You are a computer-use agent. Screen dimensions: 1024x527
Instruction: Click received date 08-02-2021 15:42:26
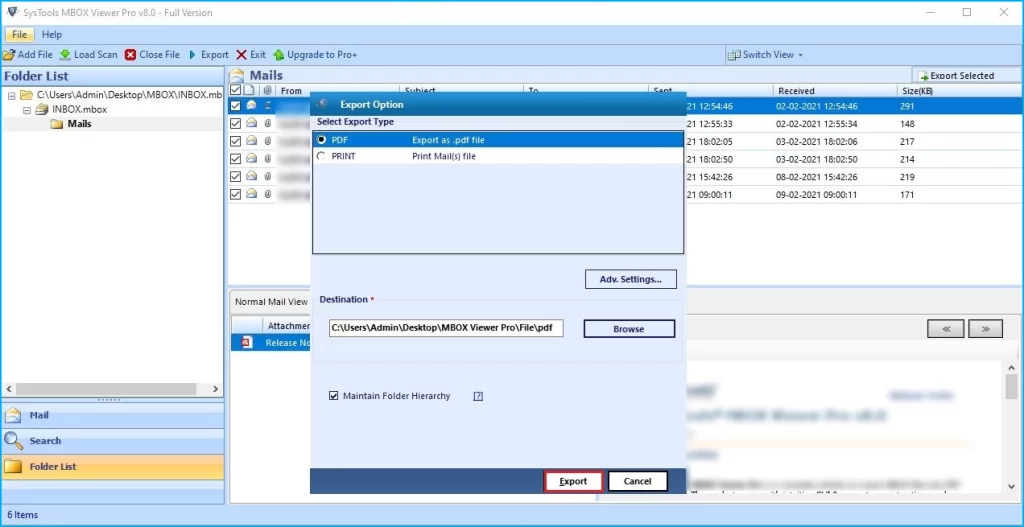pos(817,177)
